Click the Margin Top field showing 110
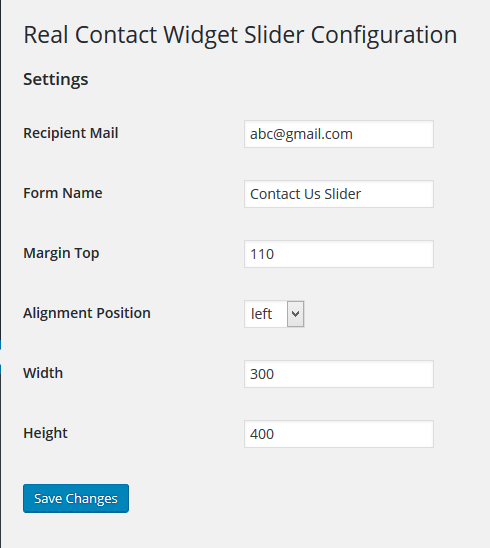 (339, 254)
